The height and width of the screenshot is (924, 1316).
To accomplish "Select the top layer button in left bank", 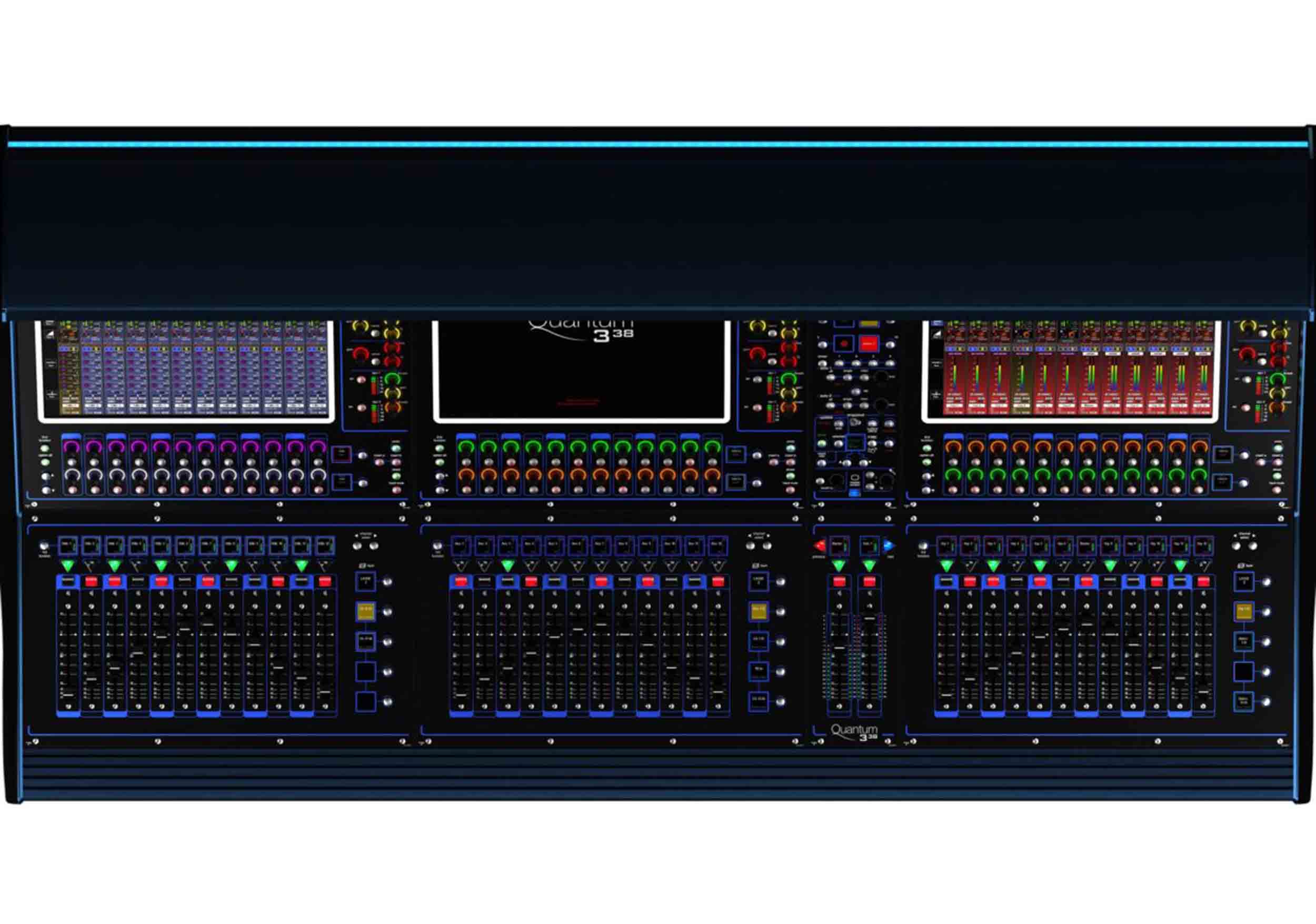I will [x=366, y=581].
